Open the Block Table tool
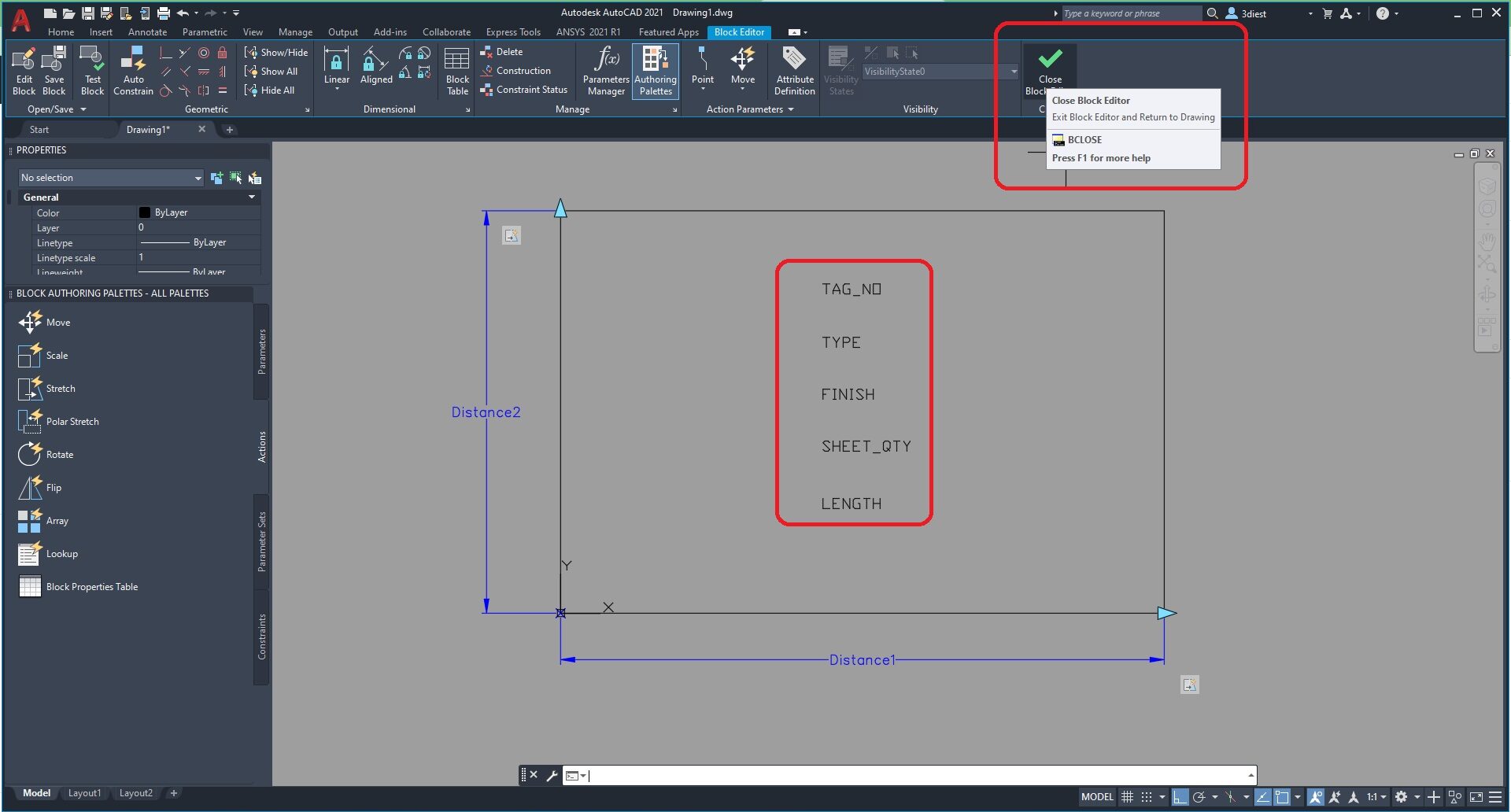 click(457, 71)
